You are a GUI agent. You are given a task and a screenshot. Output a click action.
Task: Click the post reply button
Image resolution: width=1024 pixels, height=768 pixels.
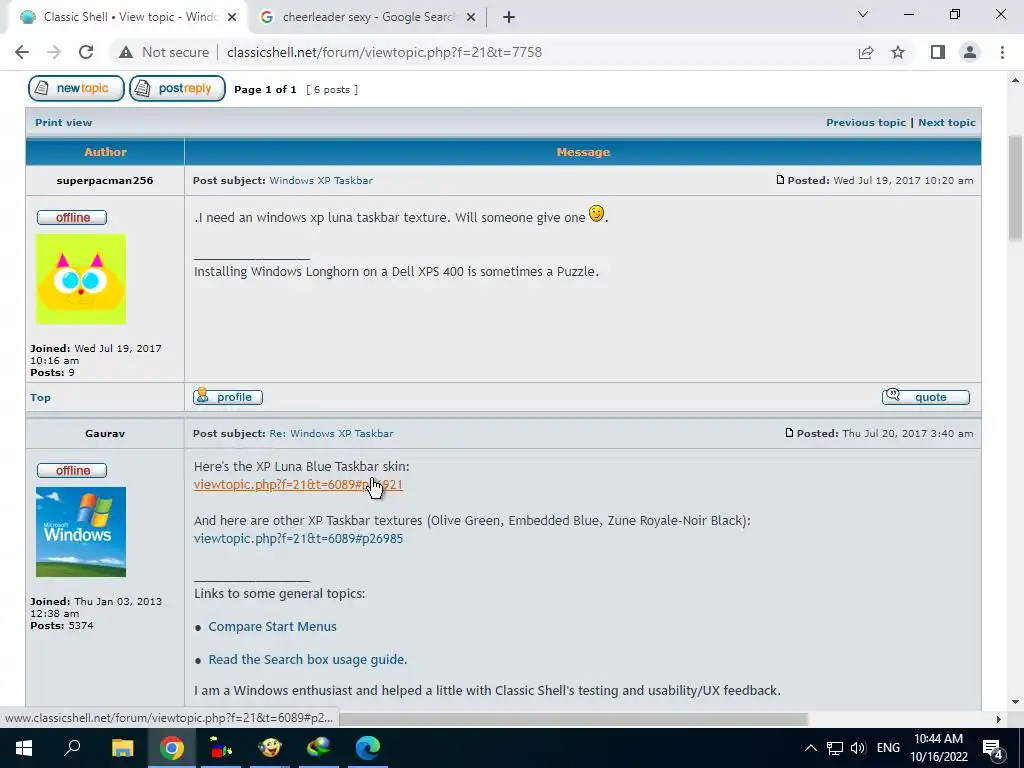point(177,88)
